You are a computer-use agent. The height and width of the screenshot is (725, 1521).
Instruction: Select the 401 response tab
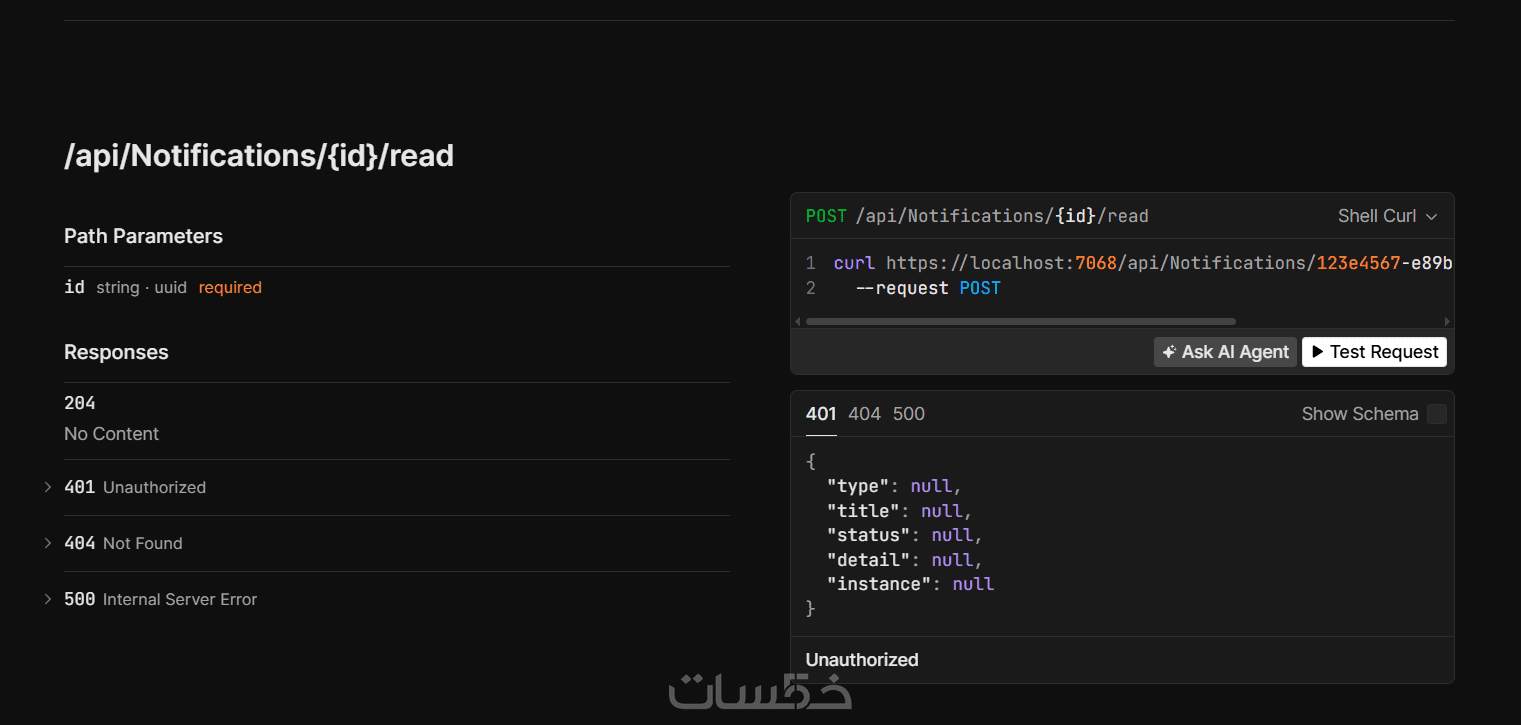pyautogui.click(x=821, y=414)
